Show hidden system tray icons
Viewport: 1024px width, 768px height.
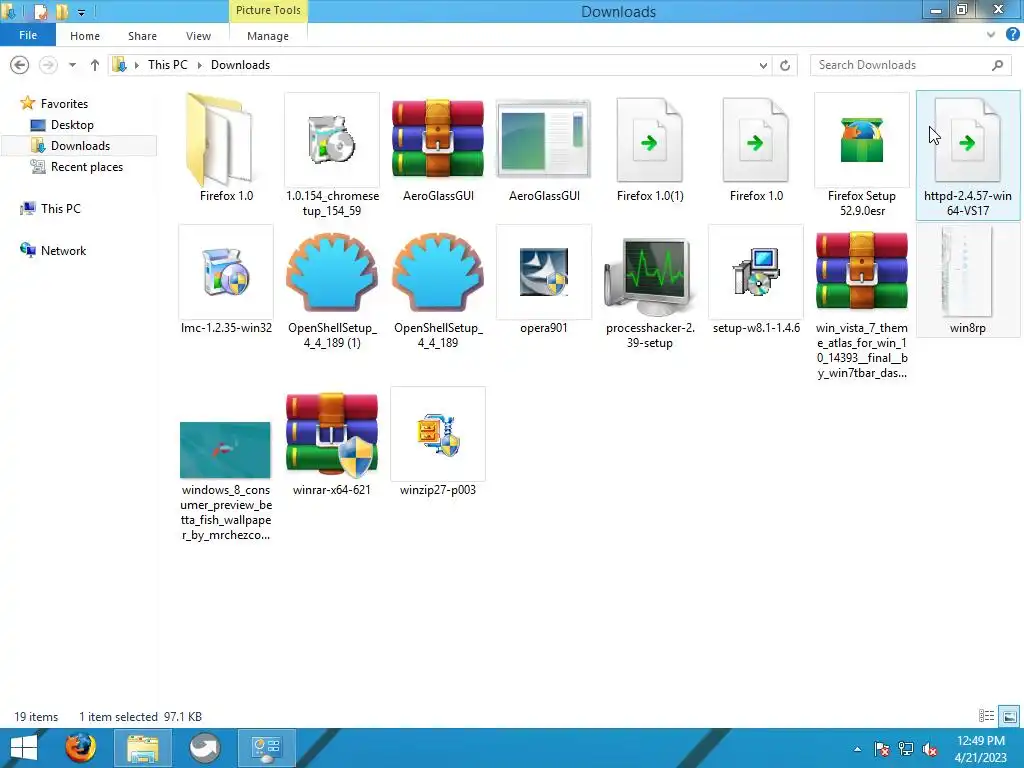[857, 749]
